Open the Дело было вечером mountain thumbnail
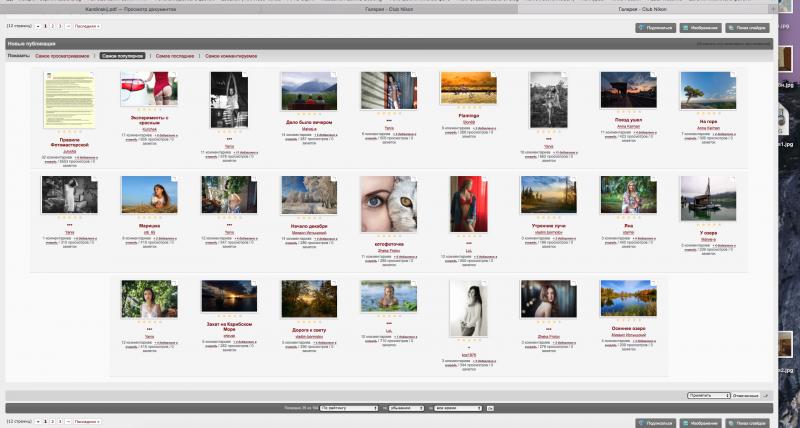Image resolution: width=800 pixels, height=428 pixels. tap(309, 91)
